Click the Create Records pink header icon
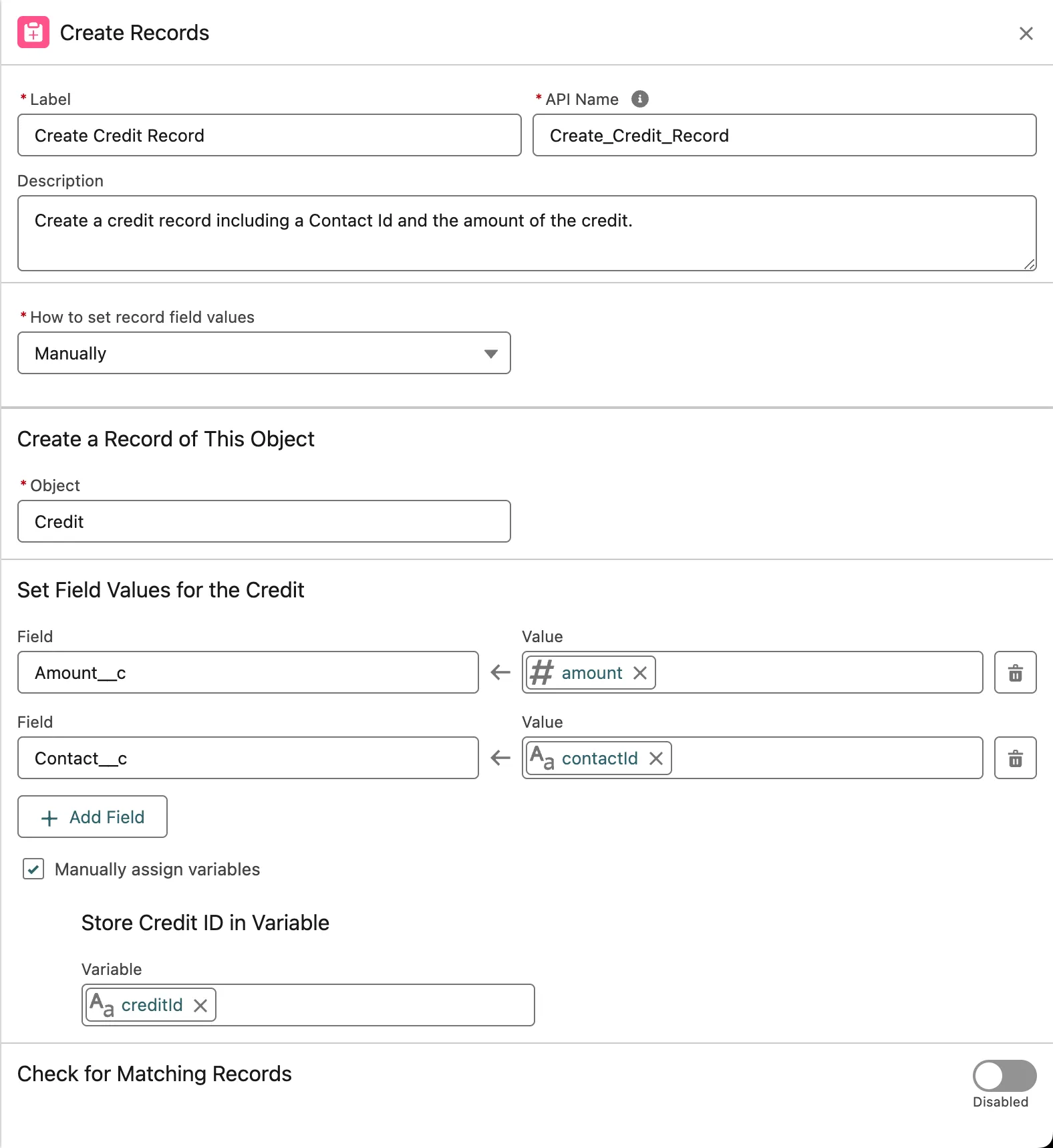This screenshot has height=1148, width=1053. click(x=33, y=33)
